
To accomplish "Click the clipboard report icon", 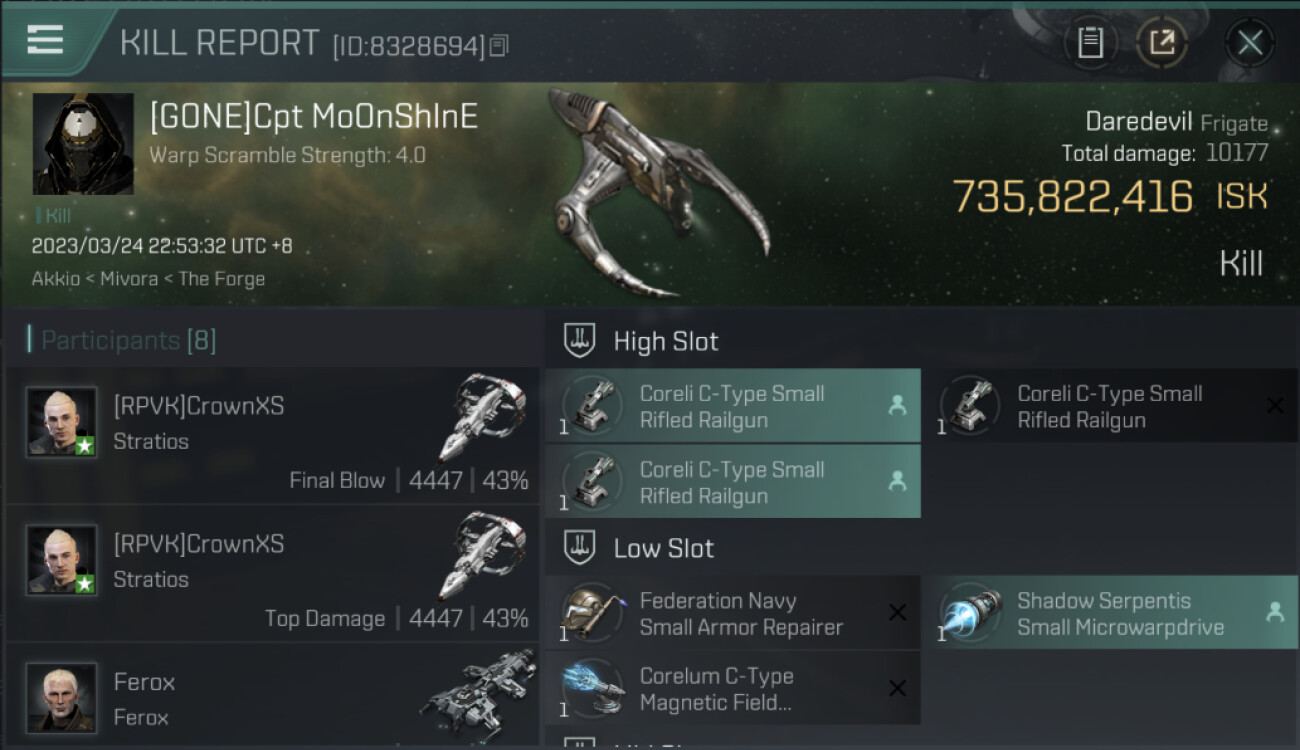I will pos(1090,42).
